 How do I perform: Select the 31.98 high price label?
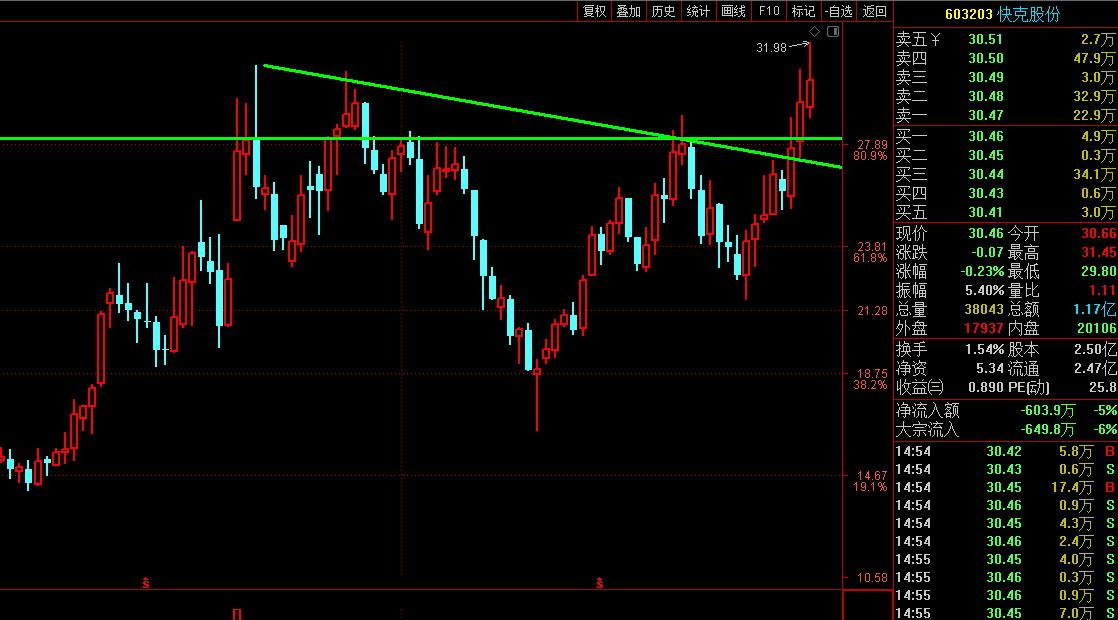click(x=771, y=48)
